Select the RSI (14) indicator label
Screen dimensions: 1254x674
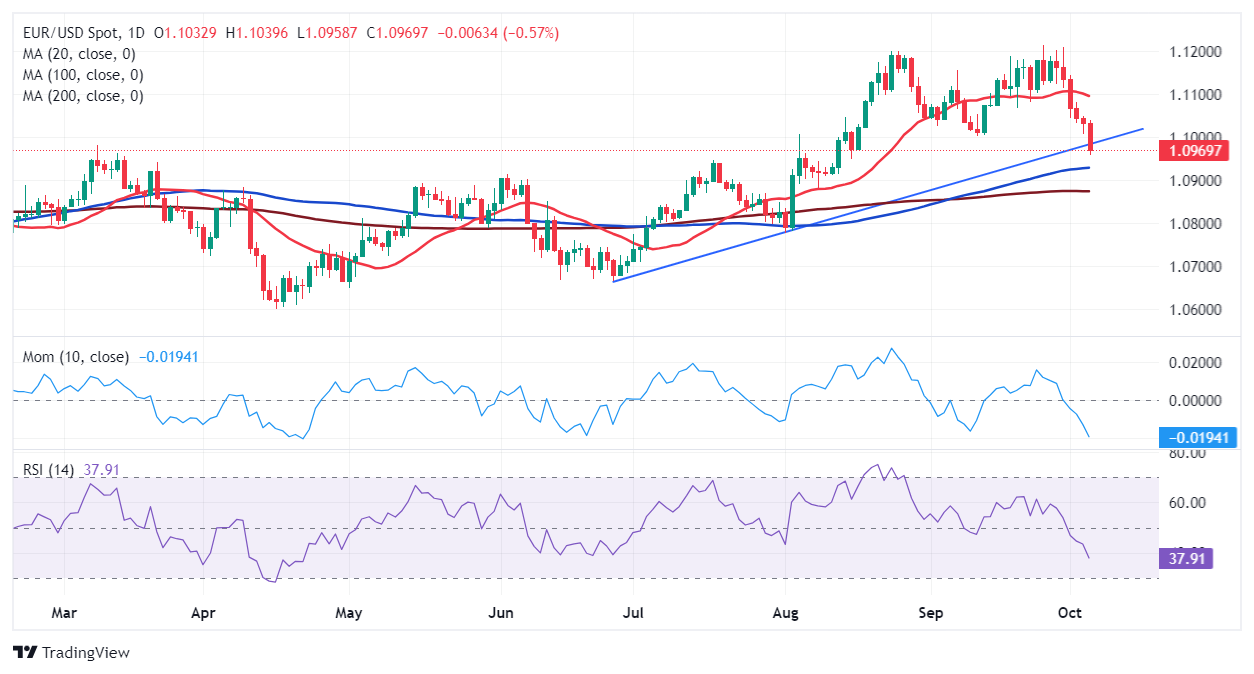point(49,469)
